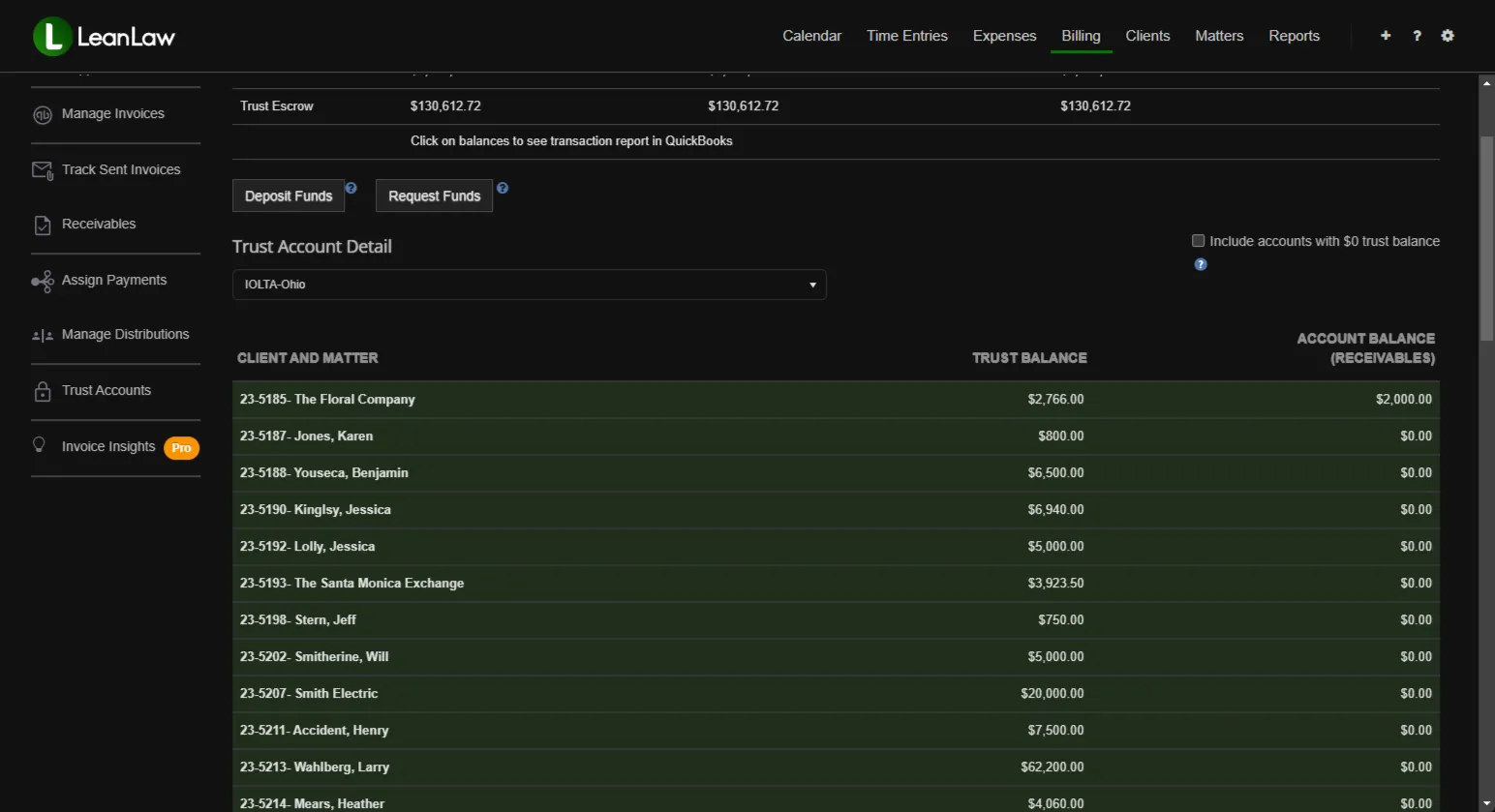Viewport: 1495px width, 812px height.
Task: Click the scrollbar down arrow
Action: 1486,803
